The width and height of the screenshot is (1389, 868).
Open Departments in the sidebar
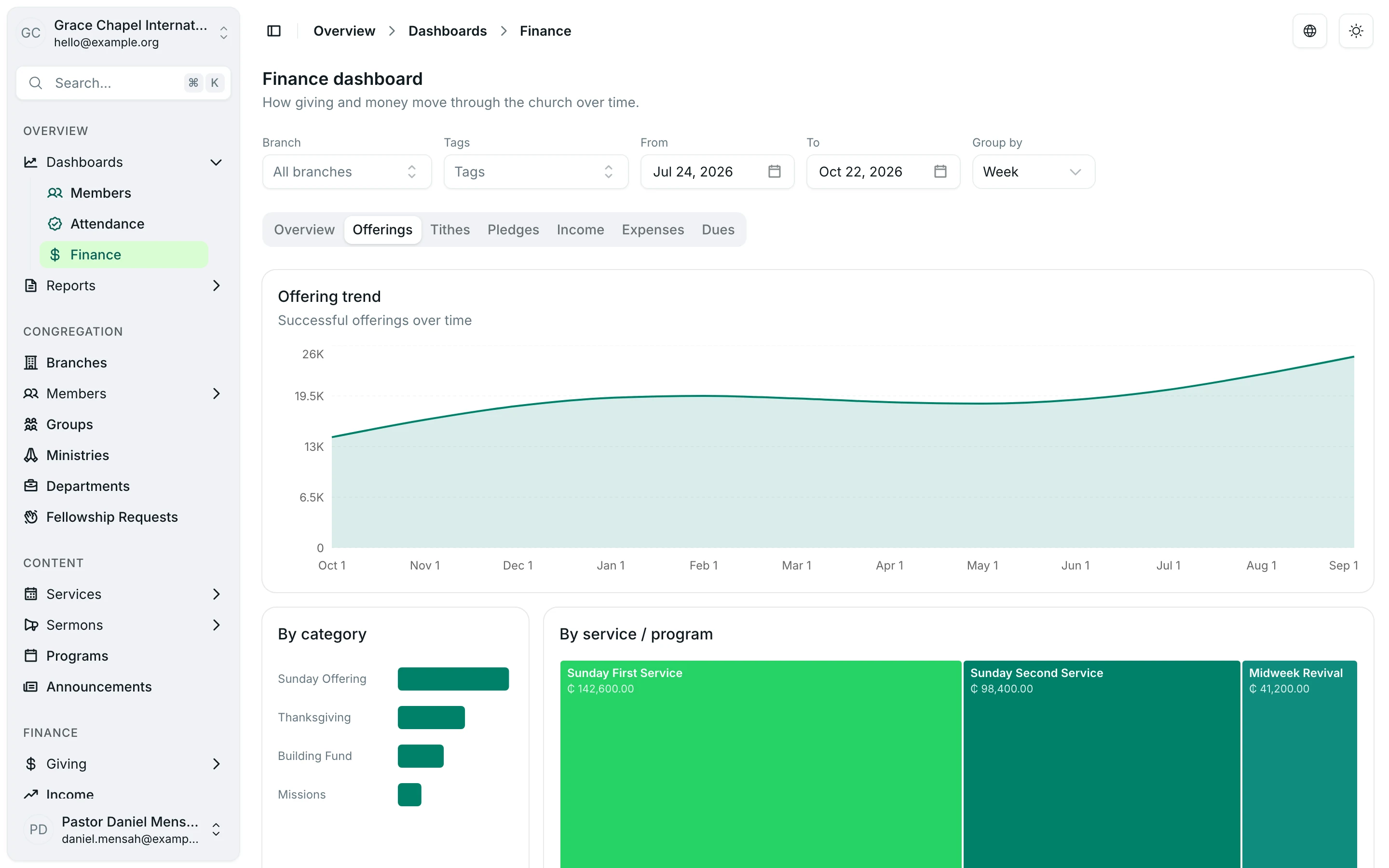tap(123, 486)
